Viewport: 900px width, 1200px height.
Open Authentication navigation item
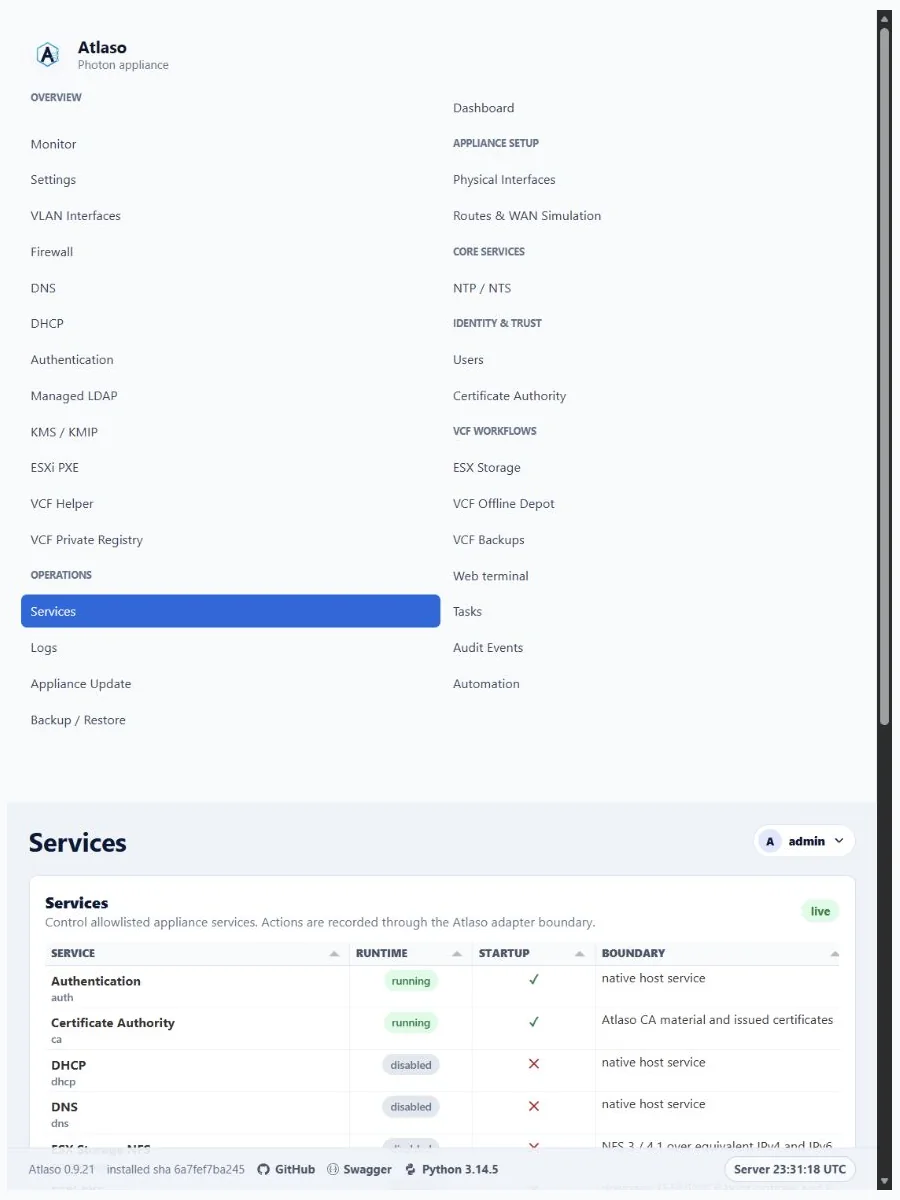(72, 360)
